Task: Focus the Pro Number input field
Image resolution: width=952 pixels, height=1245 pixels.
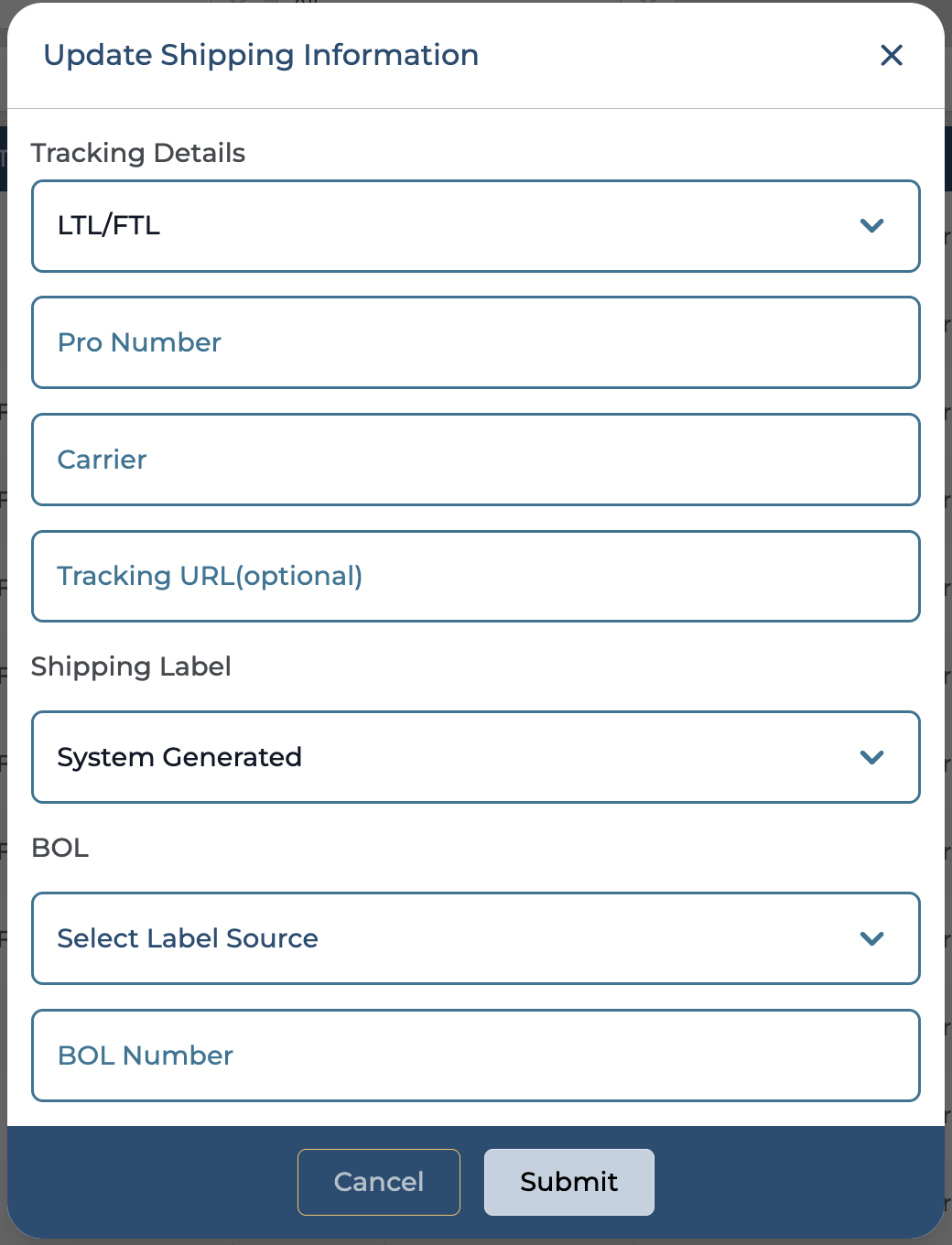Action: click(x=475, y=342)
